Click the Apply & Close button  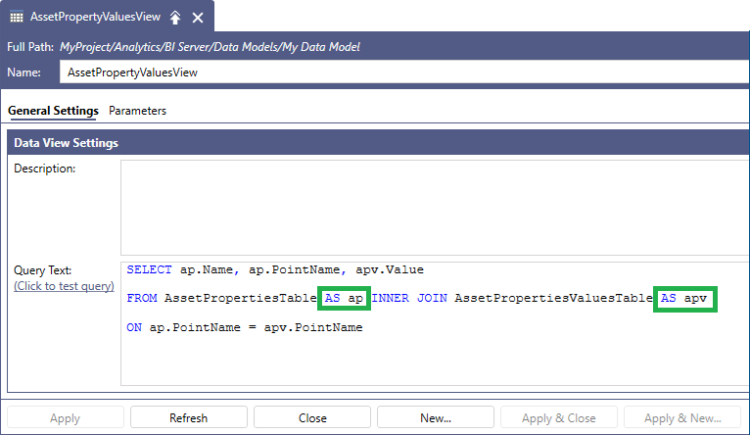[559, 418]
